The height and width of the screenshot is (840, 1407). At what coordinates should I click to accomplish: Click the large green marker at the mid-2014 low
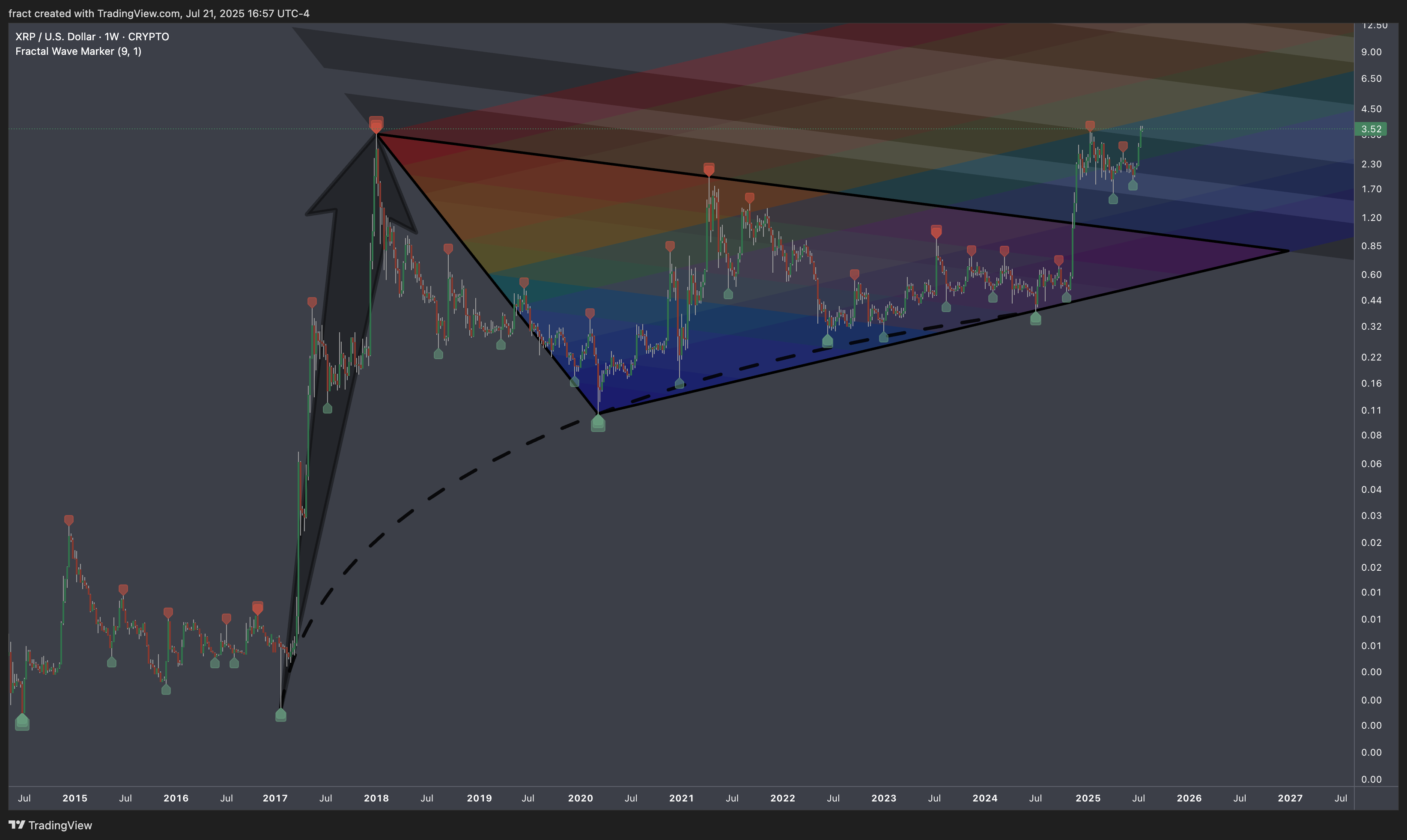(22, 722)
